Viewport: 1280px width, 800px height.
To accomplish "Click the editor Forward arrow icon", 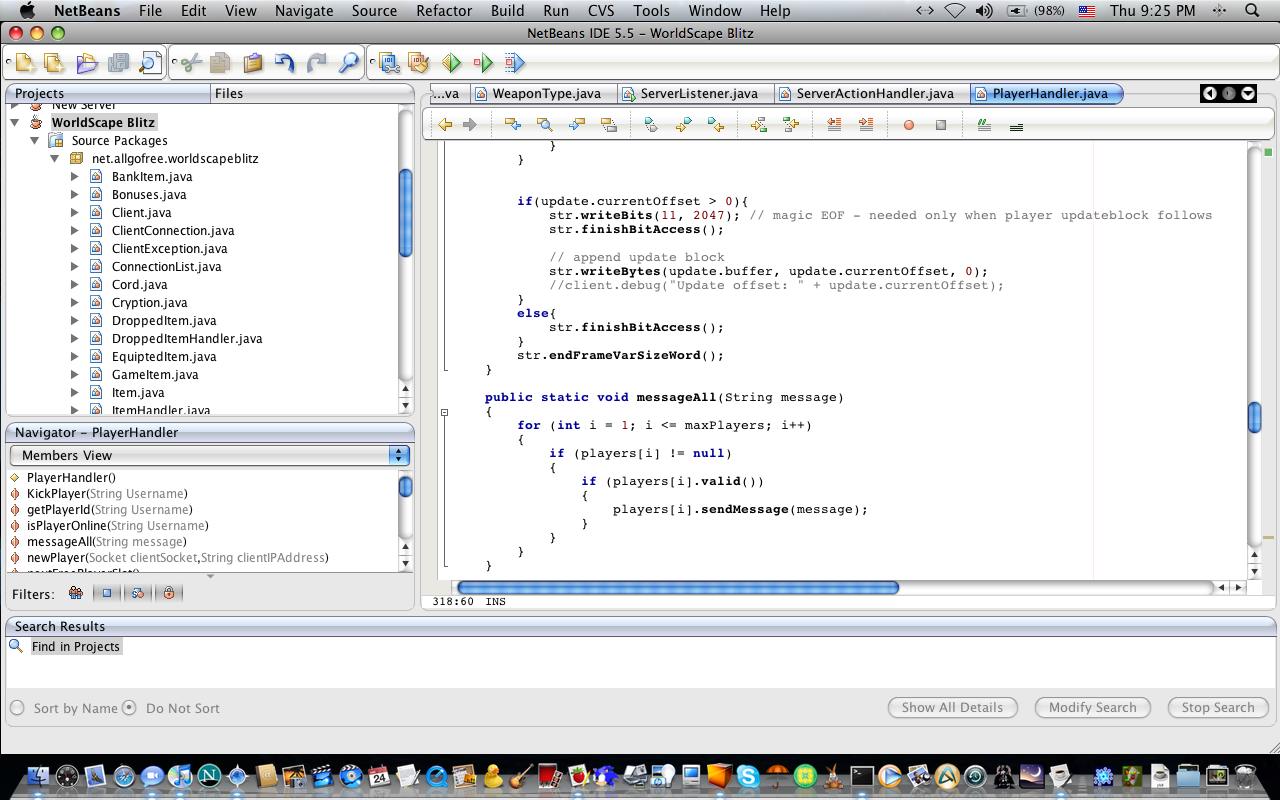I will coord(469,125).
